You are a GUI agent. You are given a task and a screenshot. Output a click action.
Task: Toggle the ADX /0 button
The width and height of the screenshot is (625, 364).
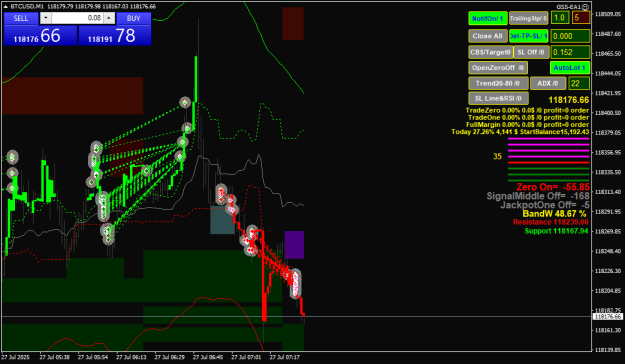tap(548, 83)
